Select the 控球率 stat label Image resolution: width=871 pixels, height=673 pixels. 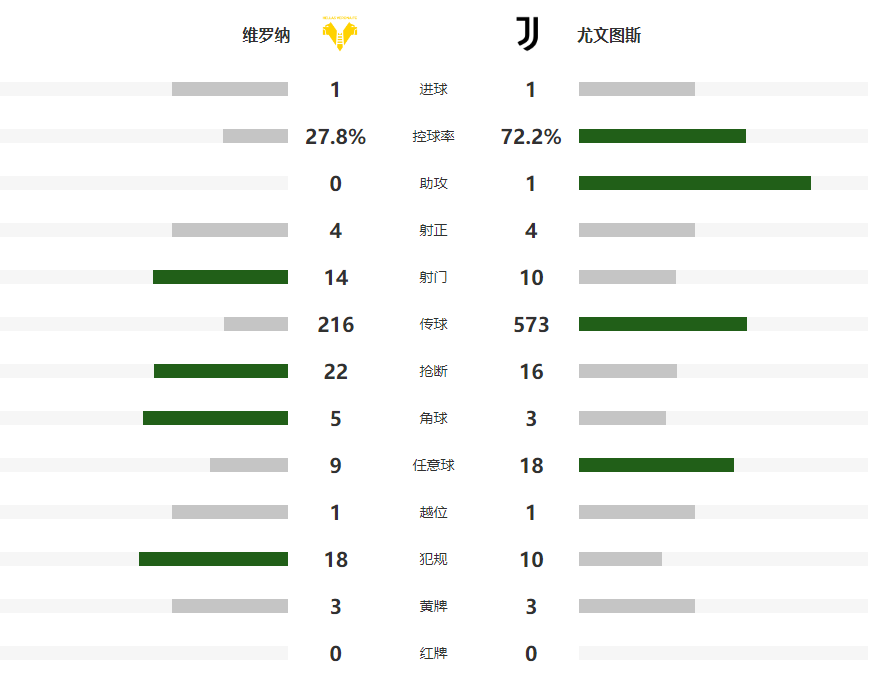433,136
